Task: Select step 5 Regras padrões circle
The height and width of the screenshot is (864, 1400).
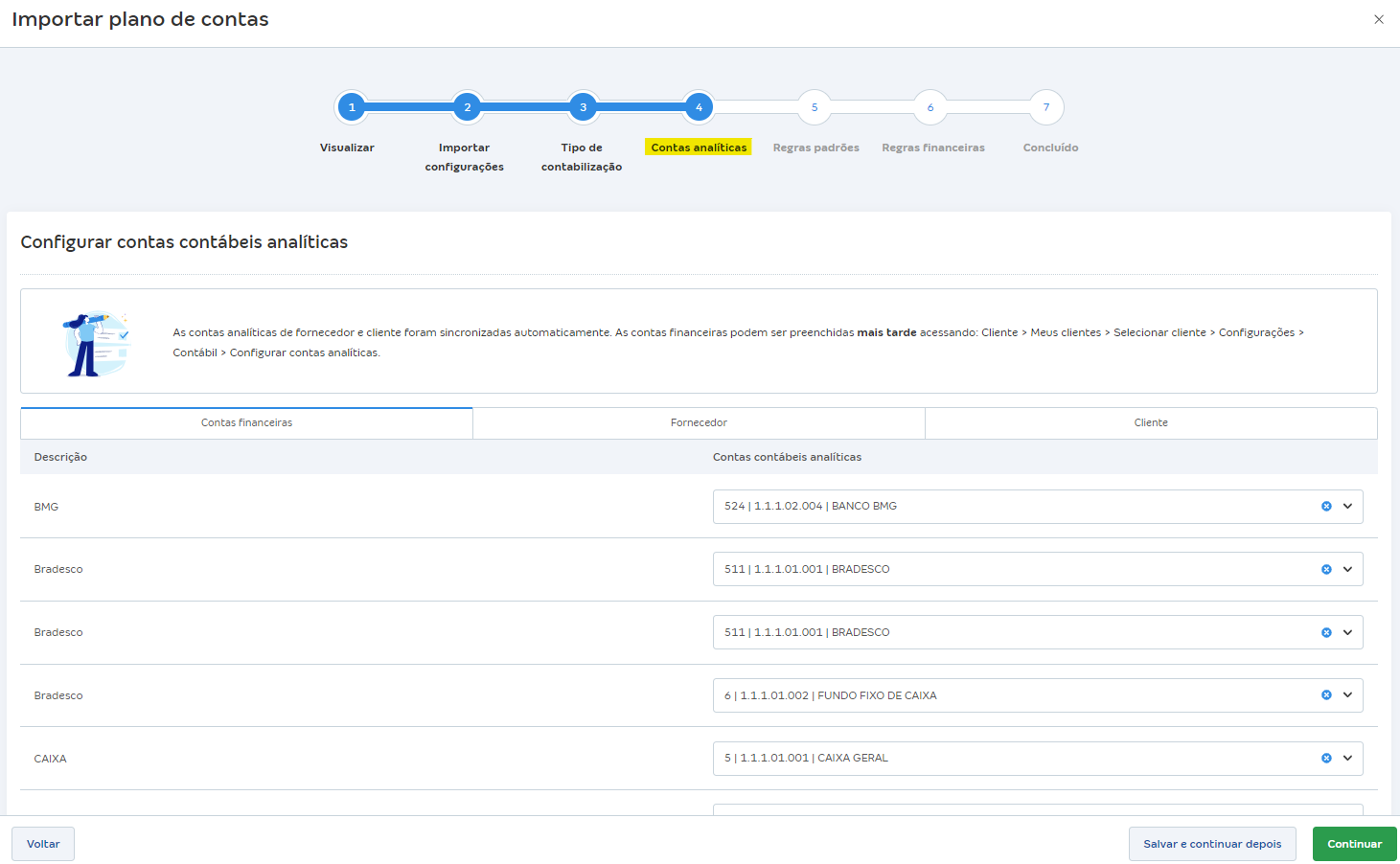Action: [x=815, y=107]
